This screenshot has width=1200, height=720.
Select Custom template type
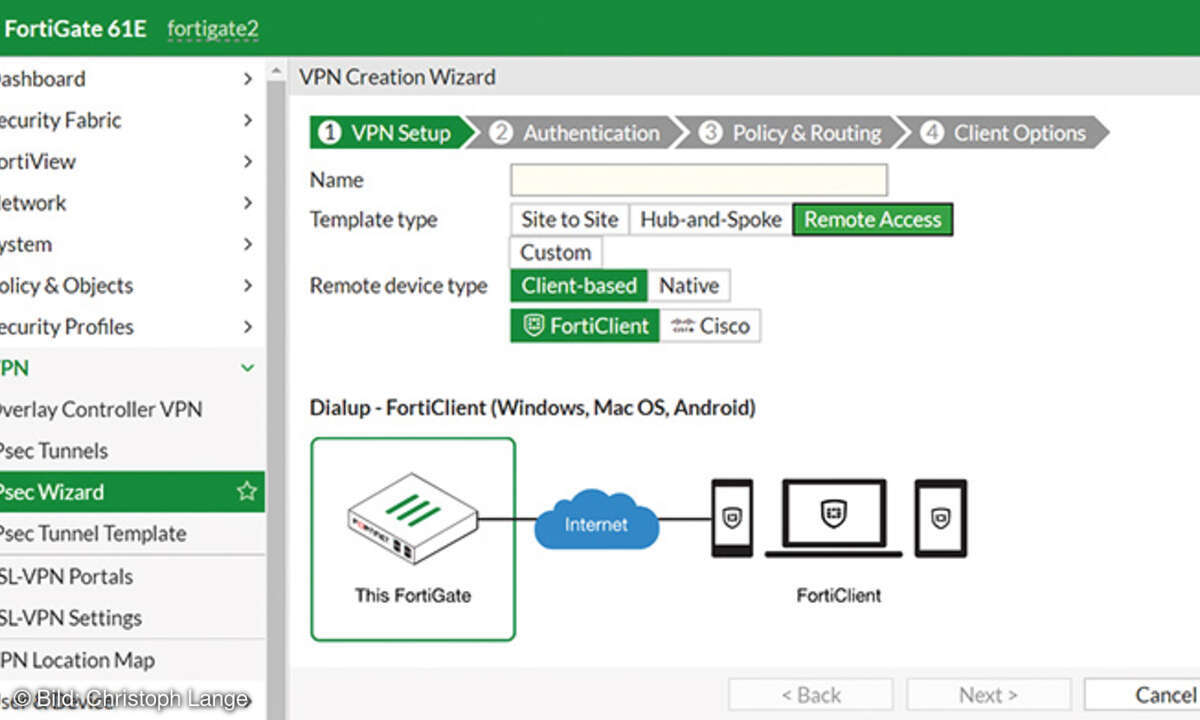point(555,253)
